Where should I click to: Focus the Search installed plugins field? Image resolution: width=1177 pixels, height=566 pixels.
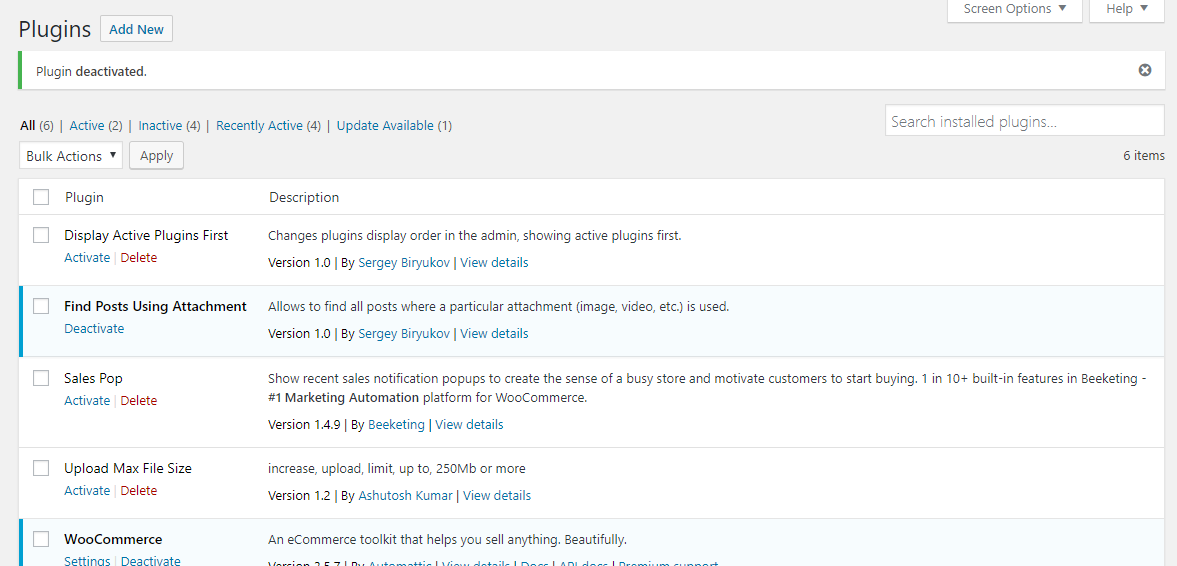coord(1024,121)
